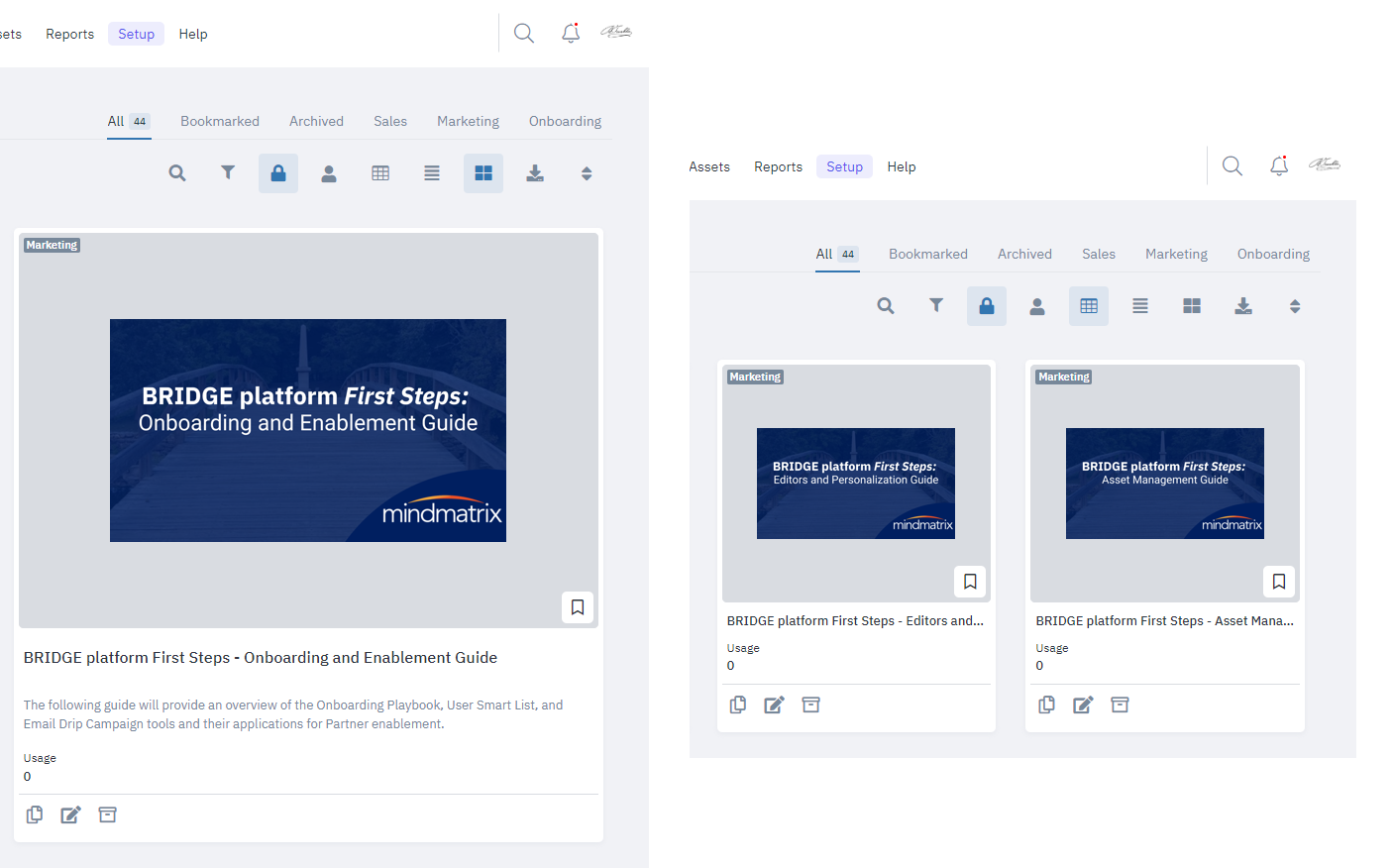1393x868 pixels.
Task: Select large tile view in left panel
Action: click(x=483, y=173)
